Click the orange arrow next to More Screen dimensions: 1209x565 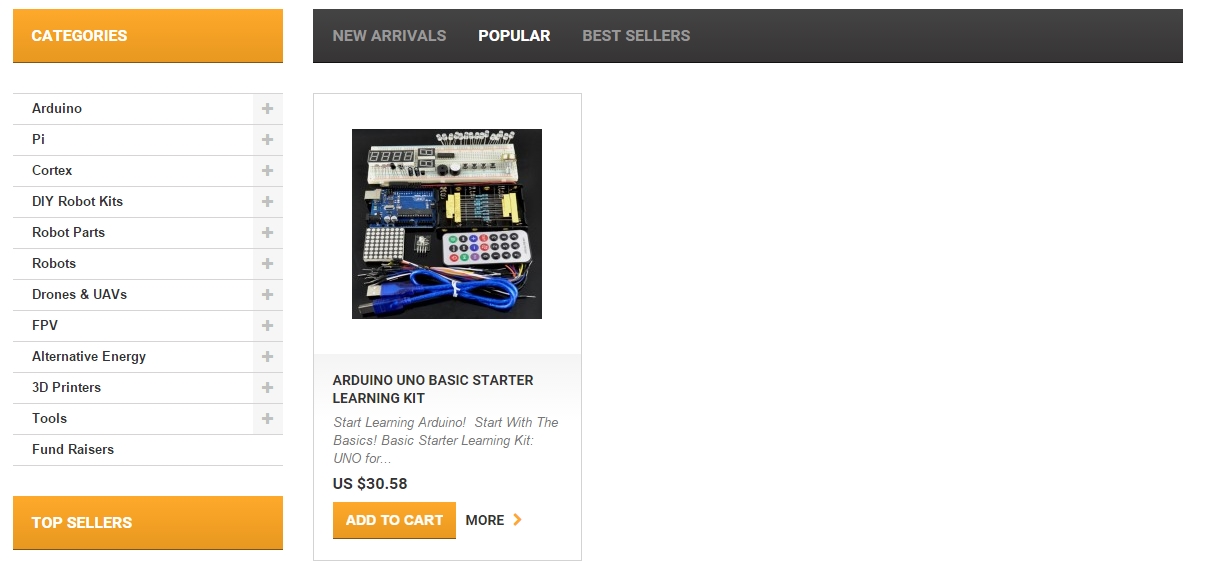click(x=517, y=520)
